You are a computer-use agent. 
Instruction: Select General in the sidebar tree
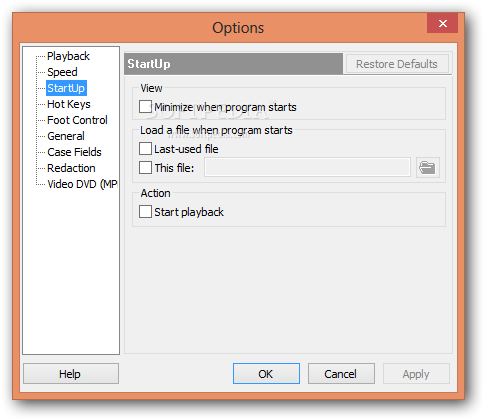coord(66,136)
